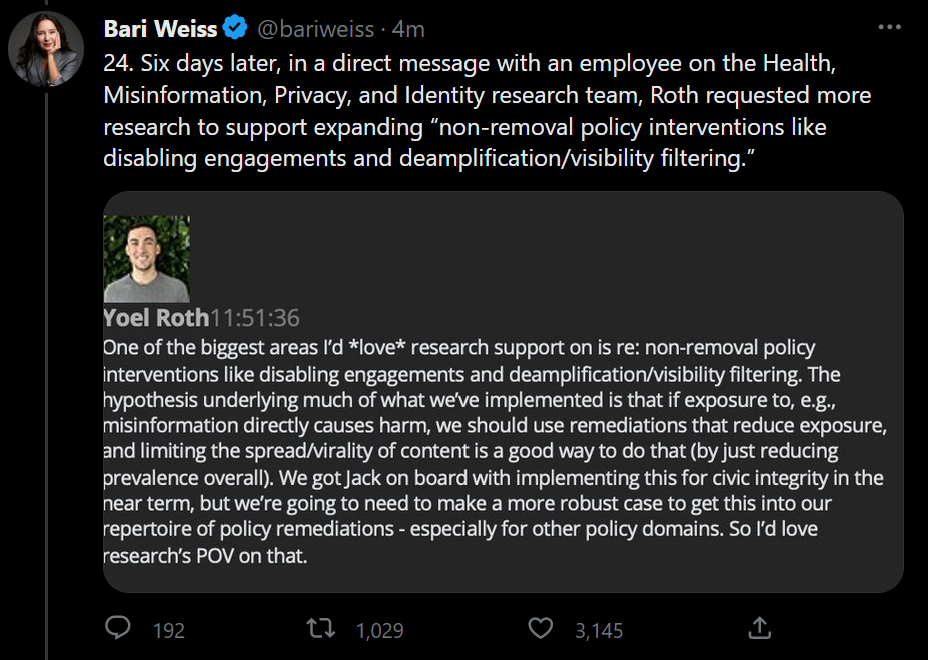This screenshot has width=928, height=660.
Task: Click the 11:51:36 message timestamp
Action: tap(256, 319)
